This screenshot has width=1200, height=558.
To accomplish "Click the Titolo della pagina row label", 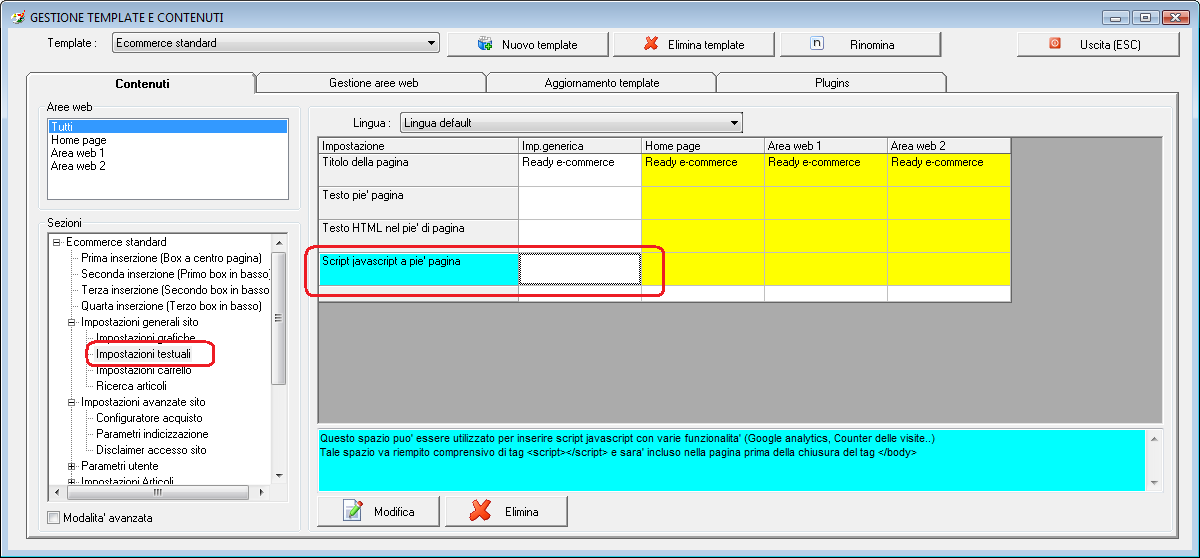I will pyautogui.click(x=418, y=169).
